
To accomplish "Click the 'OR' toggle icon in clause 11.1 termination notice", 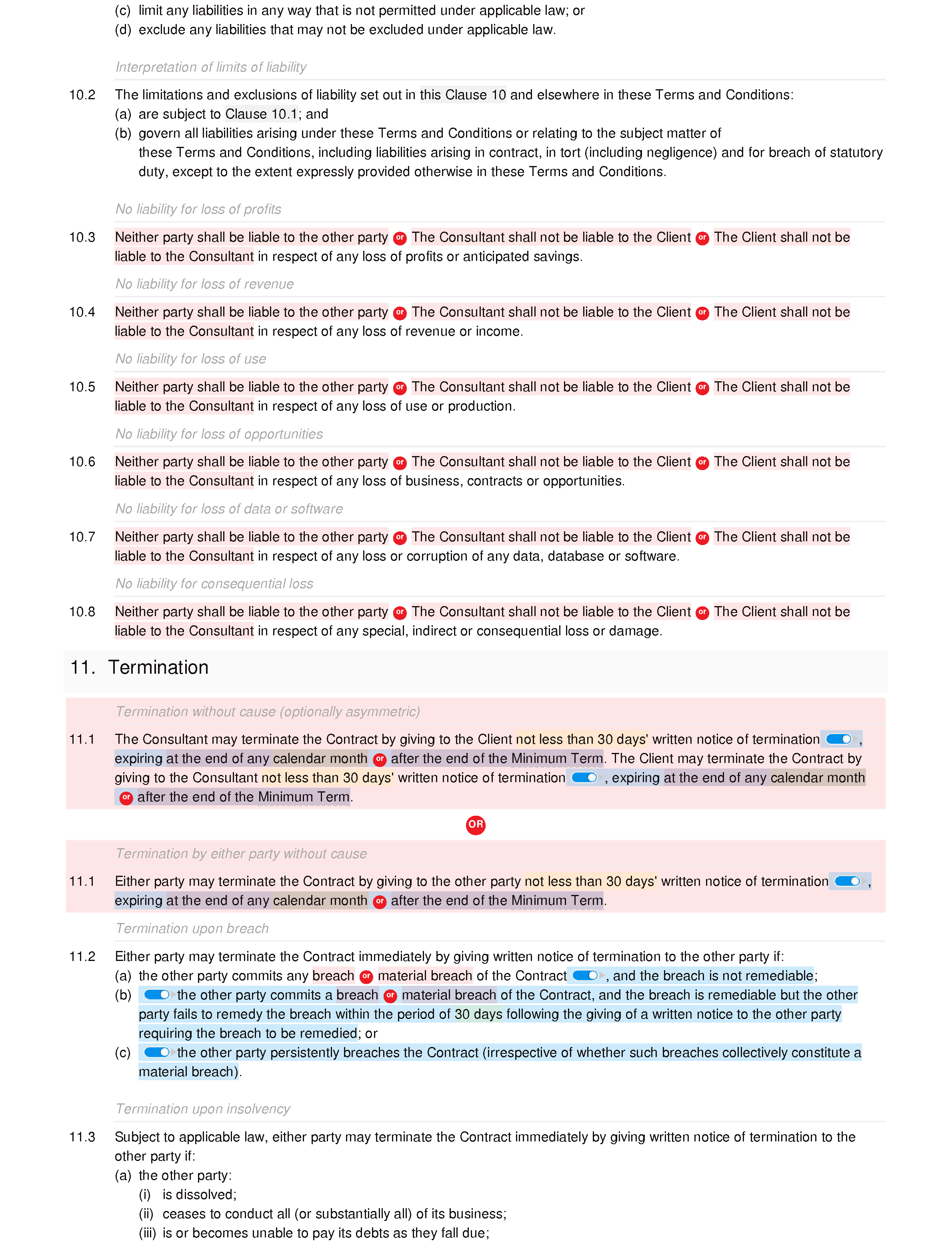I will [475, 824].
